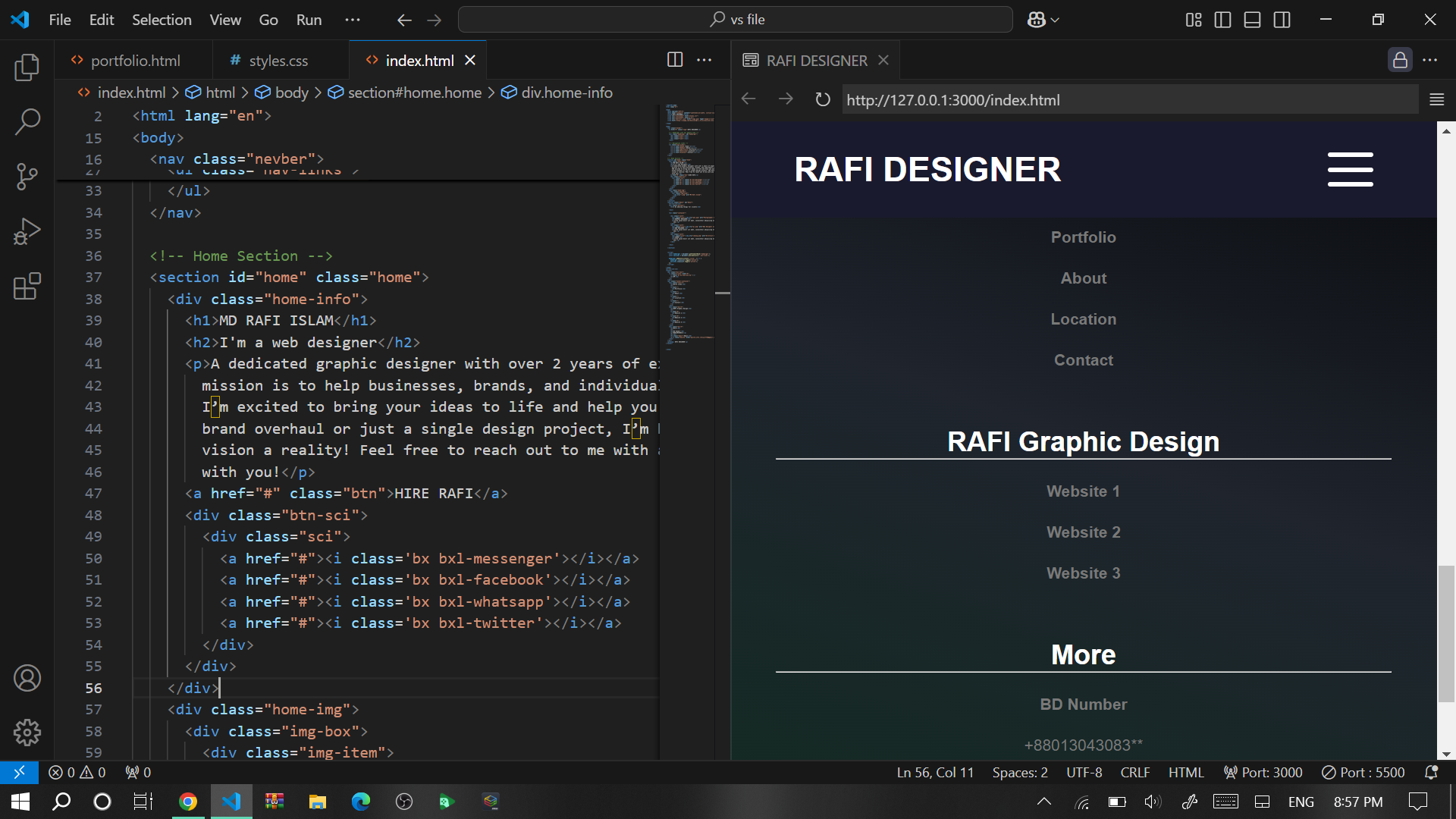Viewport: 1456px width, 819px height.
Task: Go back in VS Code navigation history
Action: pos(404,20)
